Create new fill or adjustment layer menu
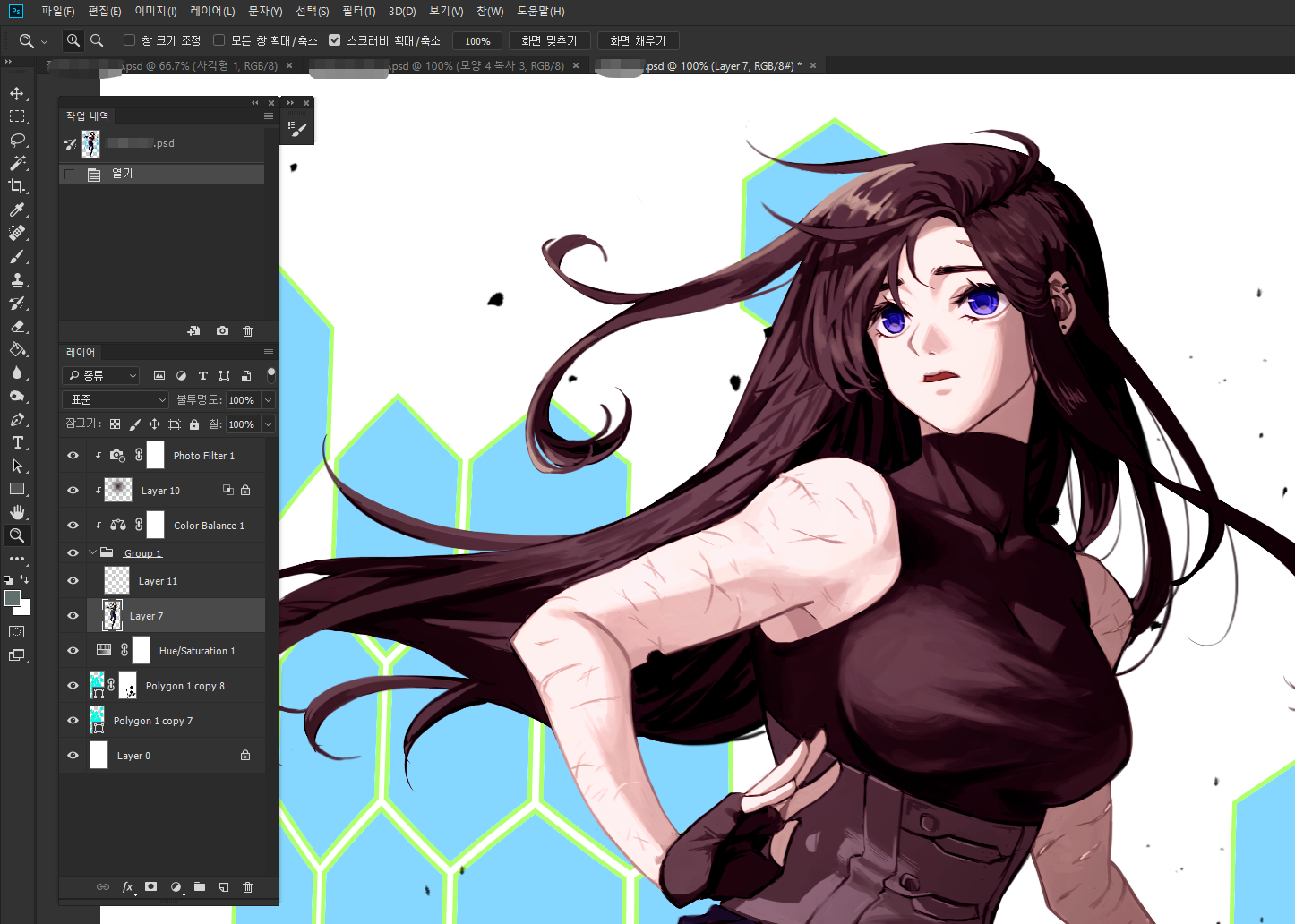The width and height of the screenshot is (1295, 924). pyautogui.click(x=176, y=886)
